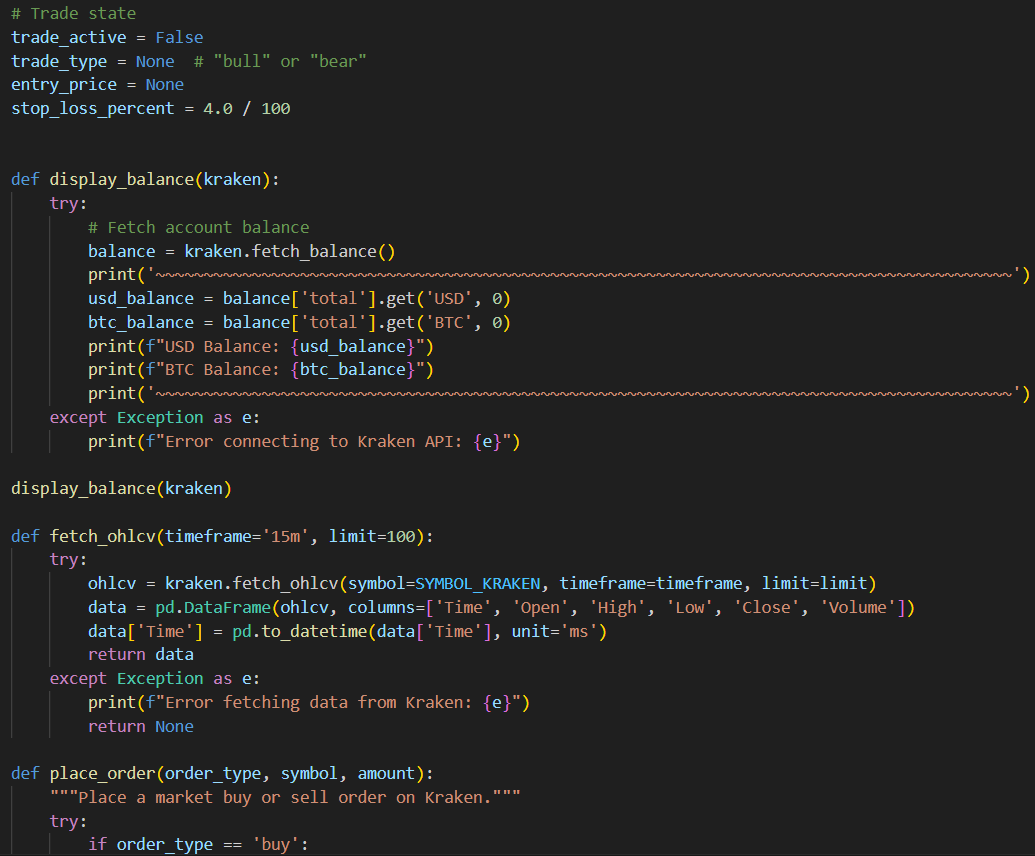Click the '15m' timeframe default value
The width and height of the screenshot is (1035, 856).
pos(285,537)
